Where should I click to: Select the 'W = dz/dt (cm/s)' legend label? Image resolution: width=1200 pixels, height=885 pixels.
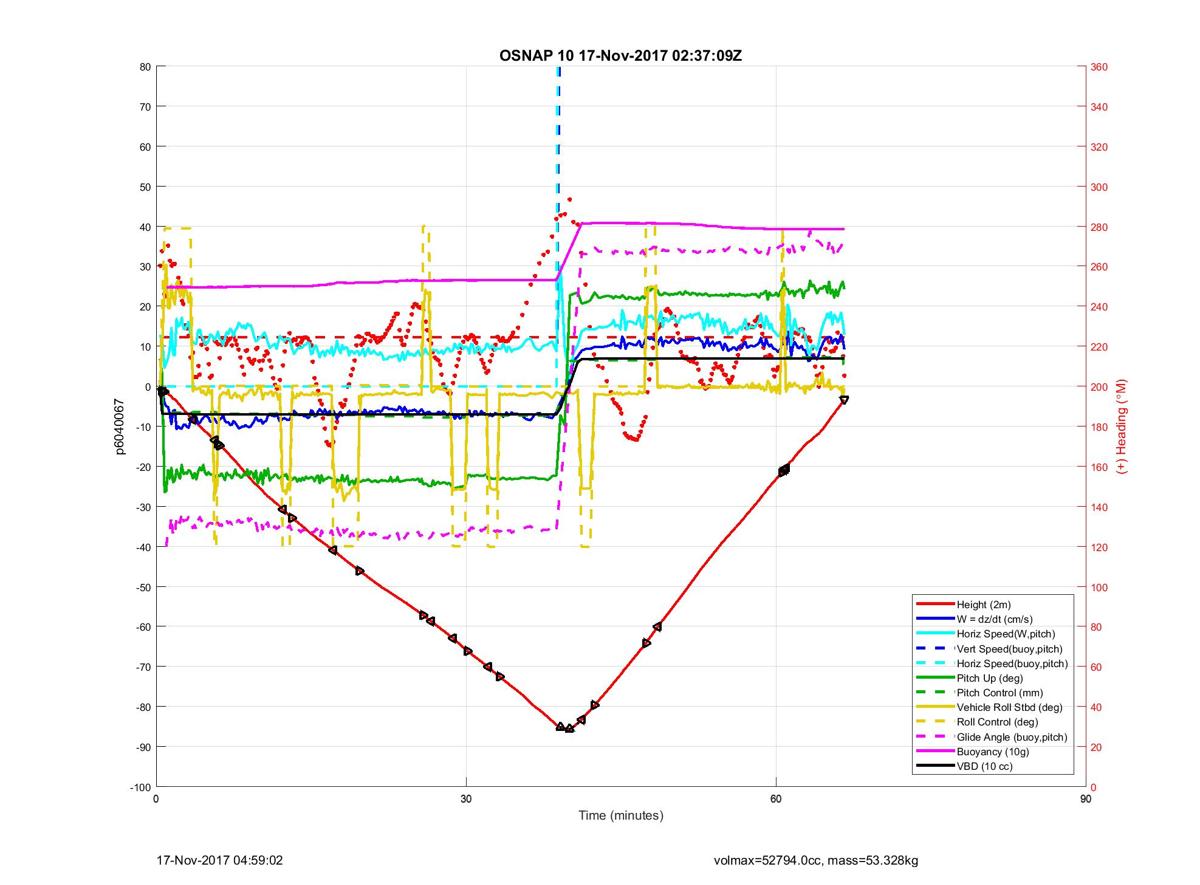click(x=997, y=619)
